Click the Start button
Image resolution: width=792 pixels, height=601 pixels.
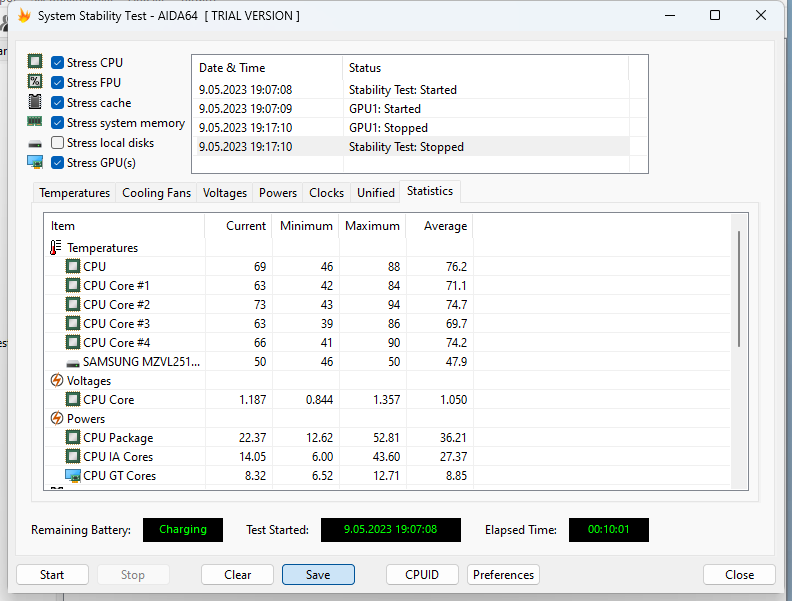click(x=52, y=575)
